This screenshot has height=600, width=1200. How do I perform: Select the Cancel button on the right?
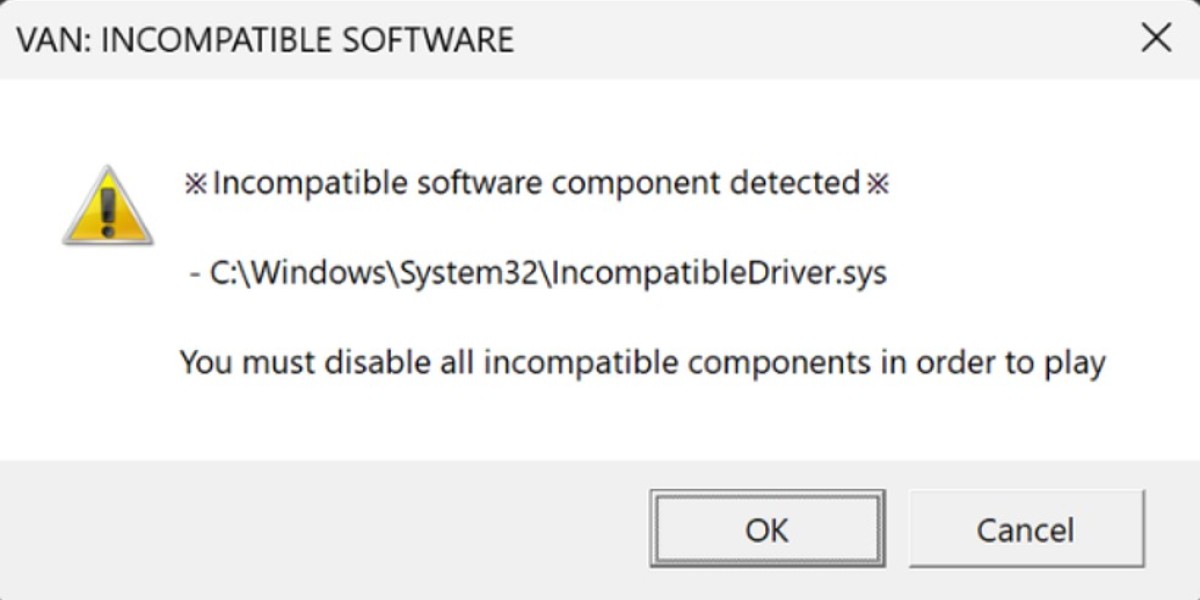[1025, 530]
